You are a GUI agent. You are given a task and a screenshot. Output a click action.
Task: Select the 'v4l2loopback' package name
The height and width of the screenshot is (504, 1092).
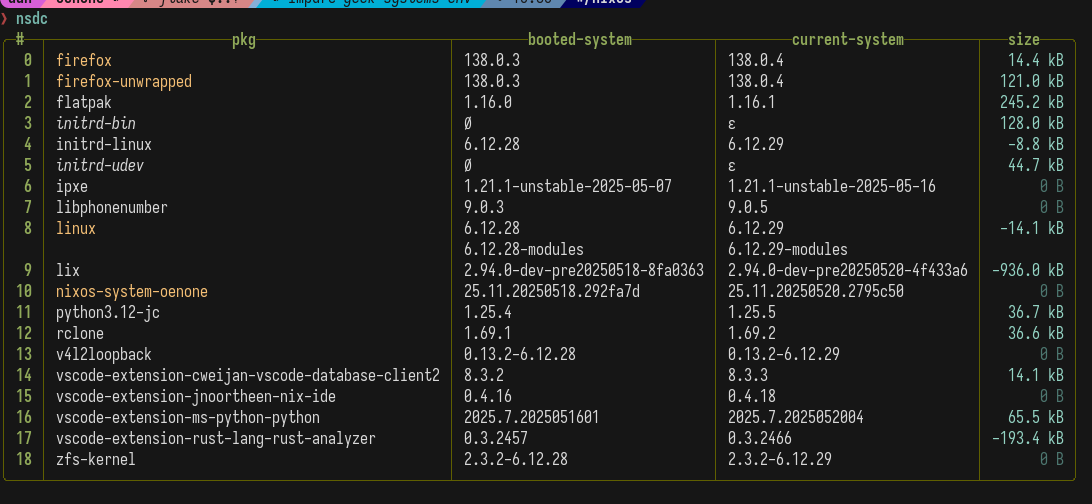click(104, 354)
